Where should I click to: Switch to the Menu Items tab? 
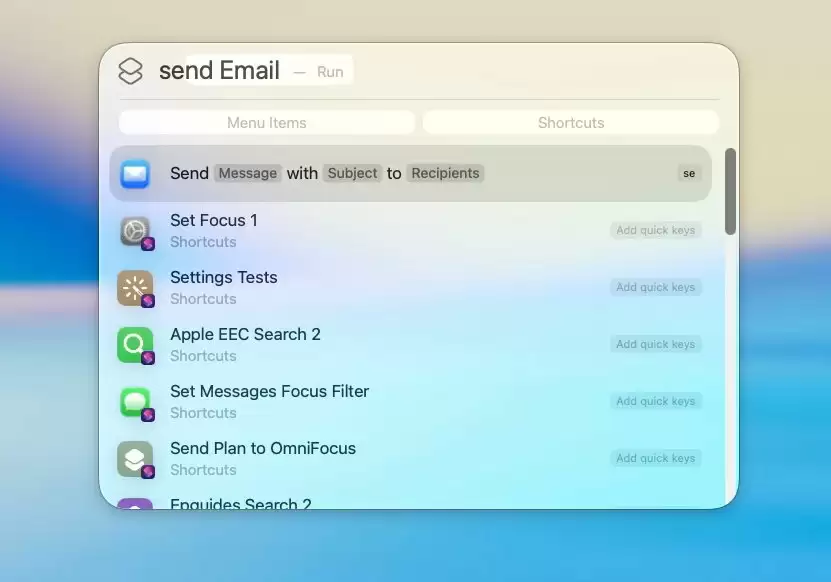pos(266,122)
